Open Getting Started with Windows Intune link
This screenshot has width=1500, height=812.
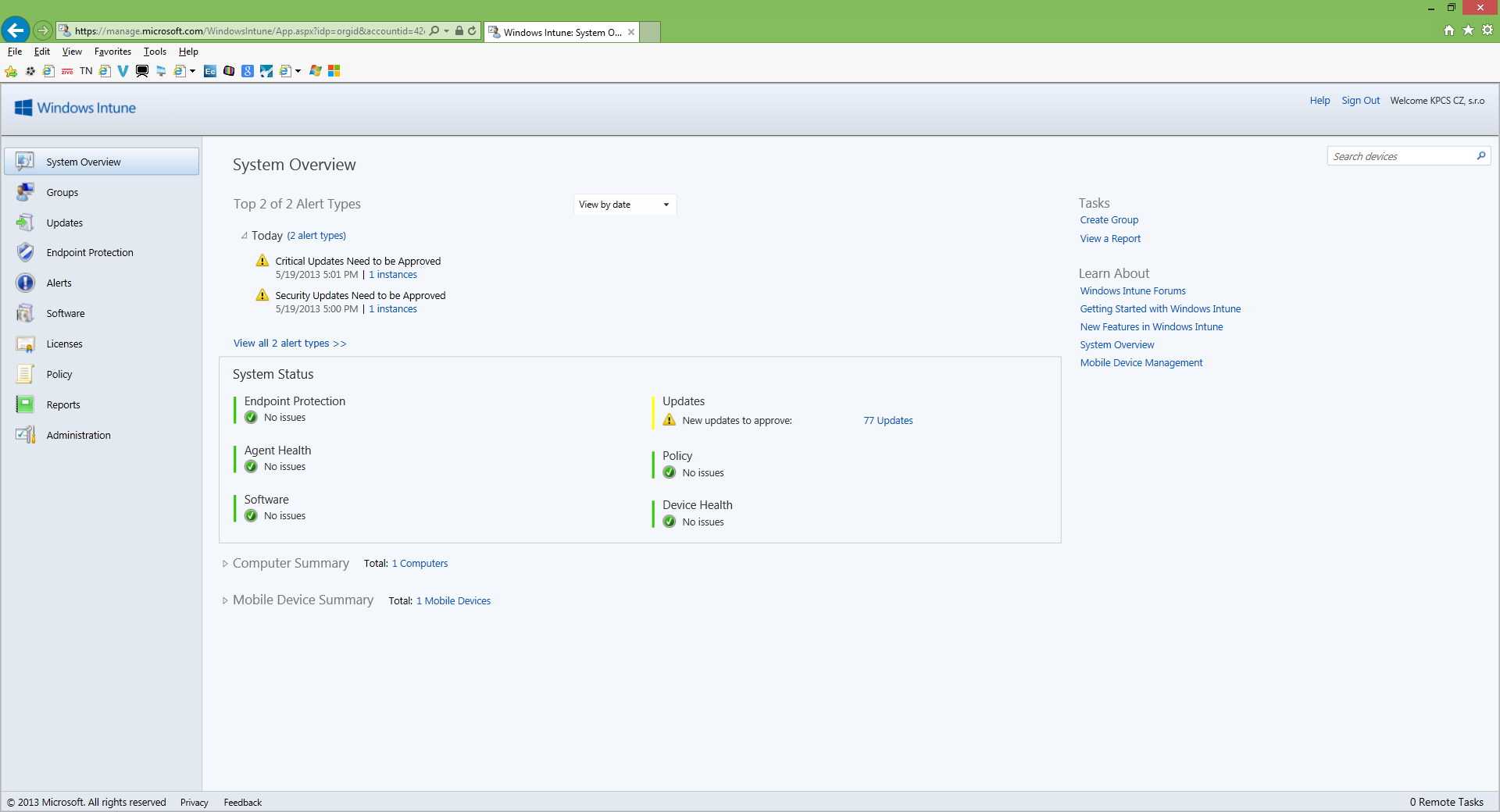pyautogui.click(x=1160, y=309)
